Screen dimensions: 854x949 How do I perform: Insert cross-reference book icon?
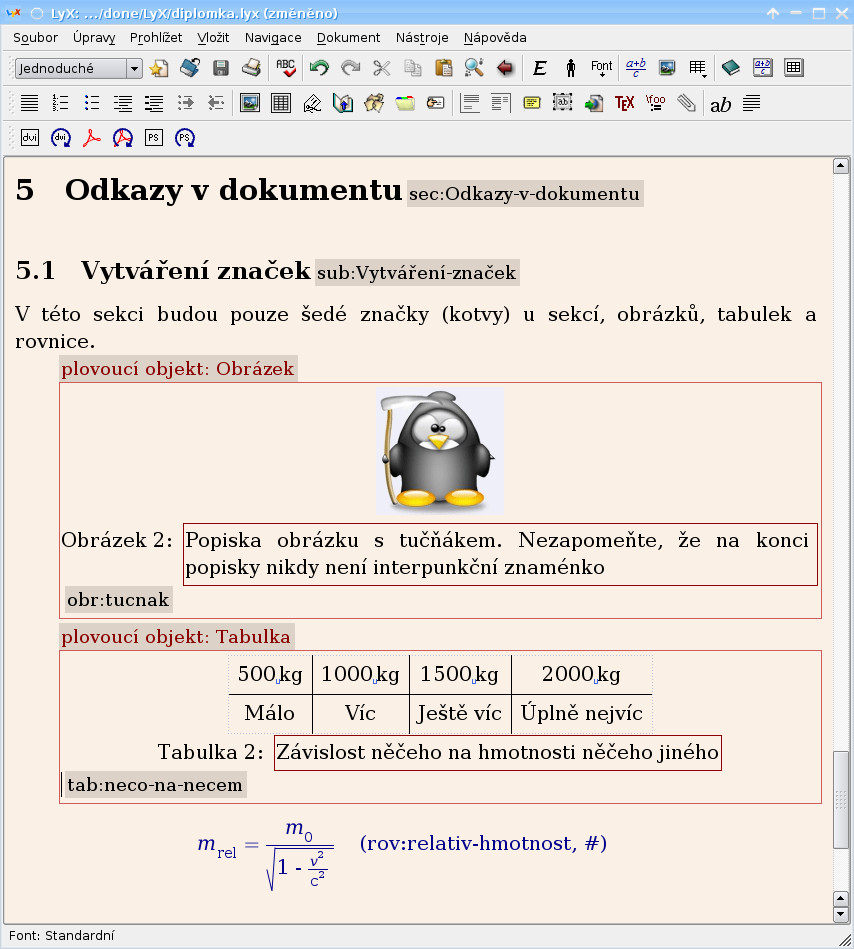[343, 103]
